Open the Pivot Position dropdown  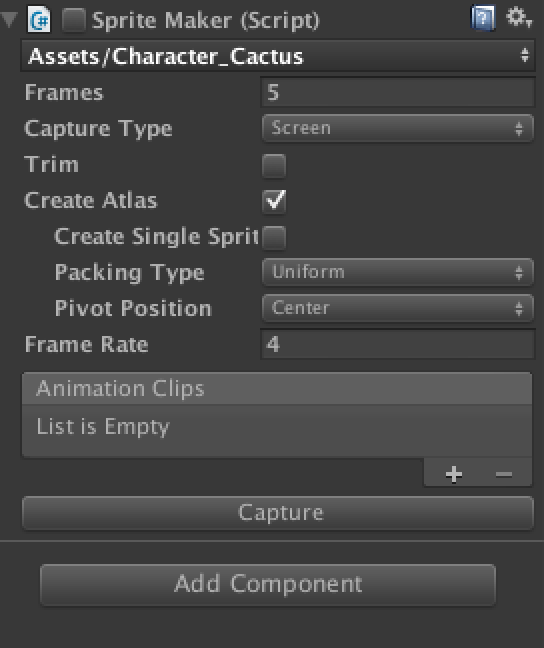[x=398, y=308]
